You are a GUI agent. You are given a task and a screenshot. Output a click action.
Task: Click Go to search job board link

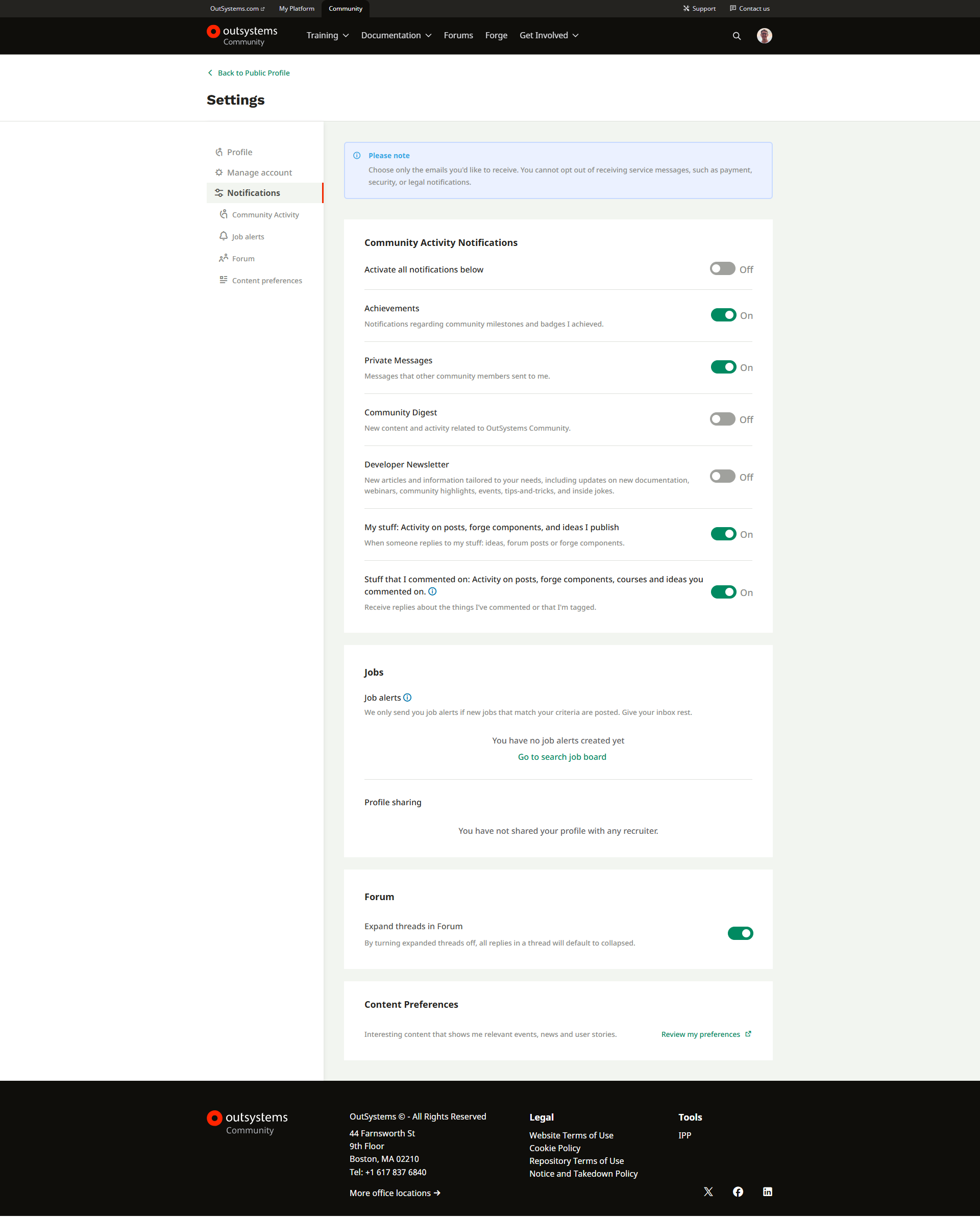(561, 757)
